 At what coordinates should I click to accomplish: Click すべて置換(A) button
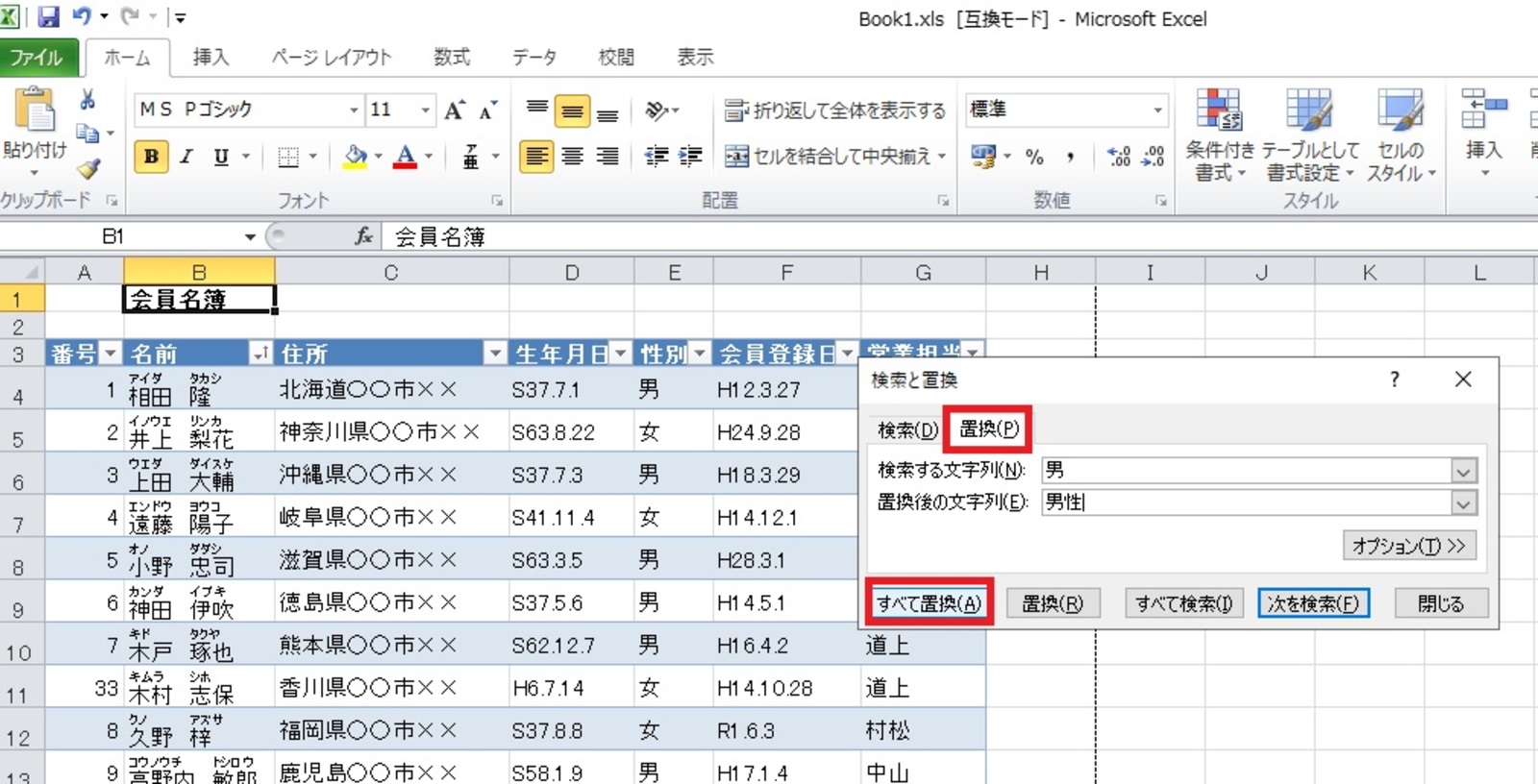tap(929, 603)
